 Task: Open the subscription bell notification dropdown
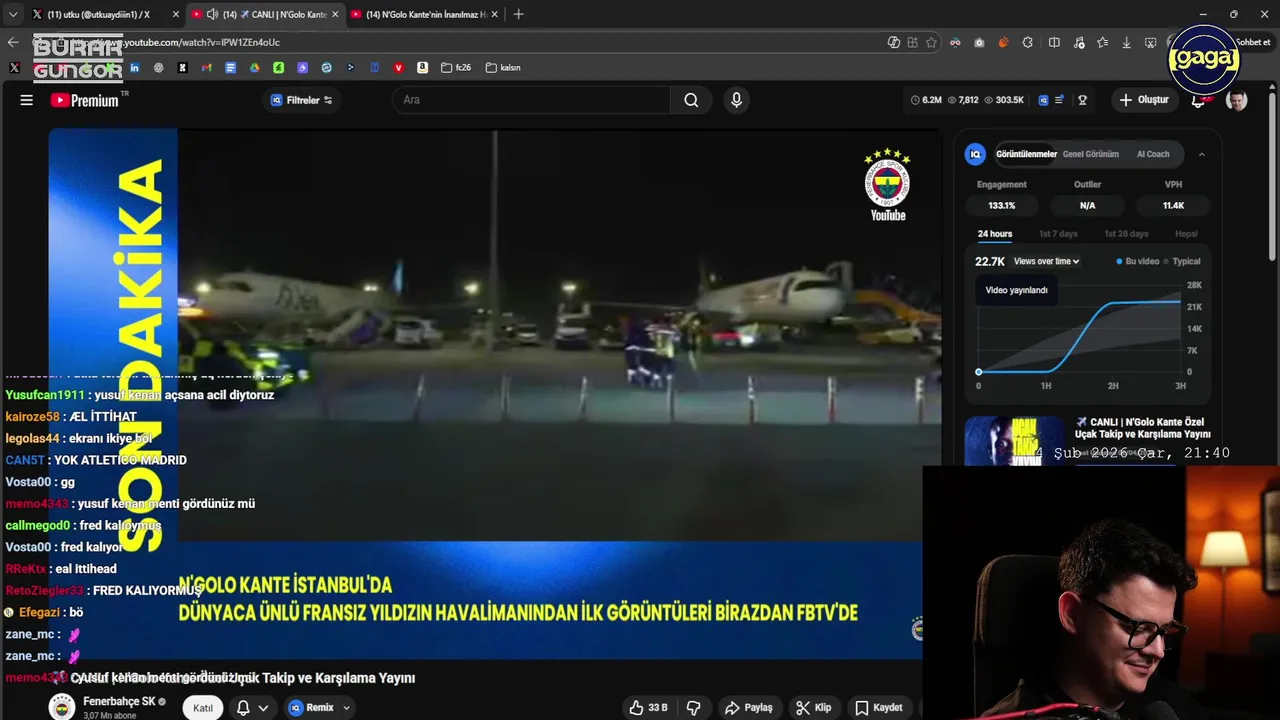click(252, 708)
